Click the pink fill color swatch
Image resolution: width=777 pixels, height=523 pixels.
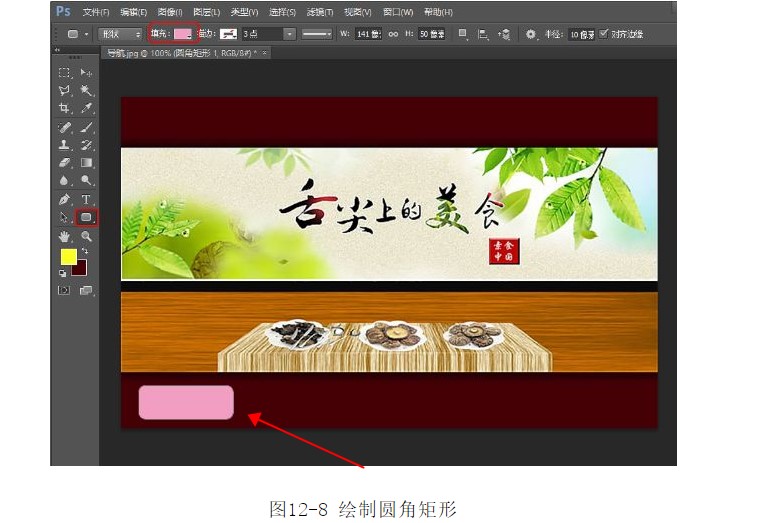point(183,34)
